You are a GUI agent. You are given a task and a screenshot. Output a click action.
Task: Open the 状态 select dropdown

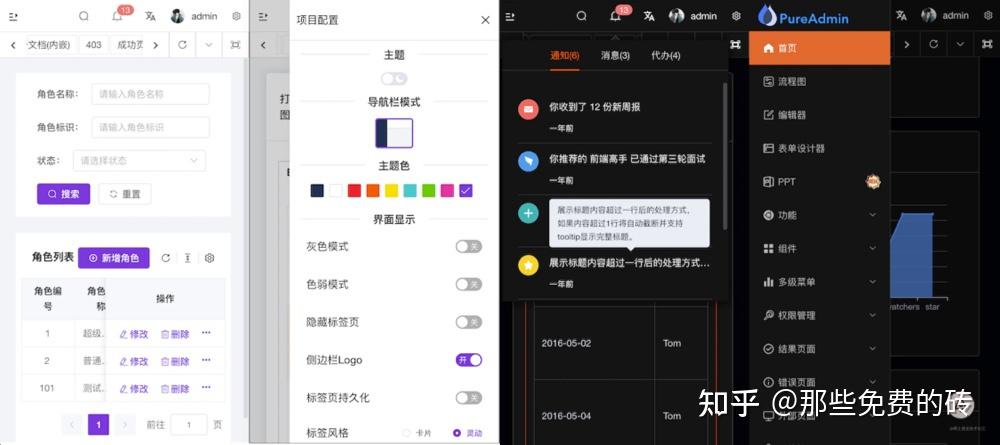coord(140,161)
